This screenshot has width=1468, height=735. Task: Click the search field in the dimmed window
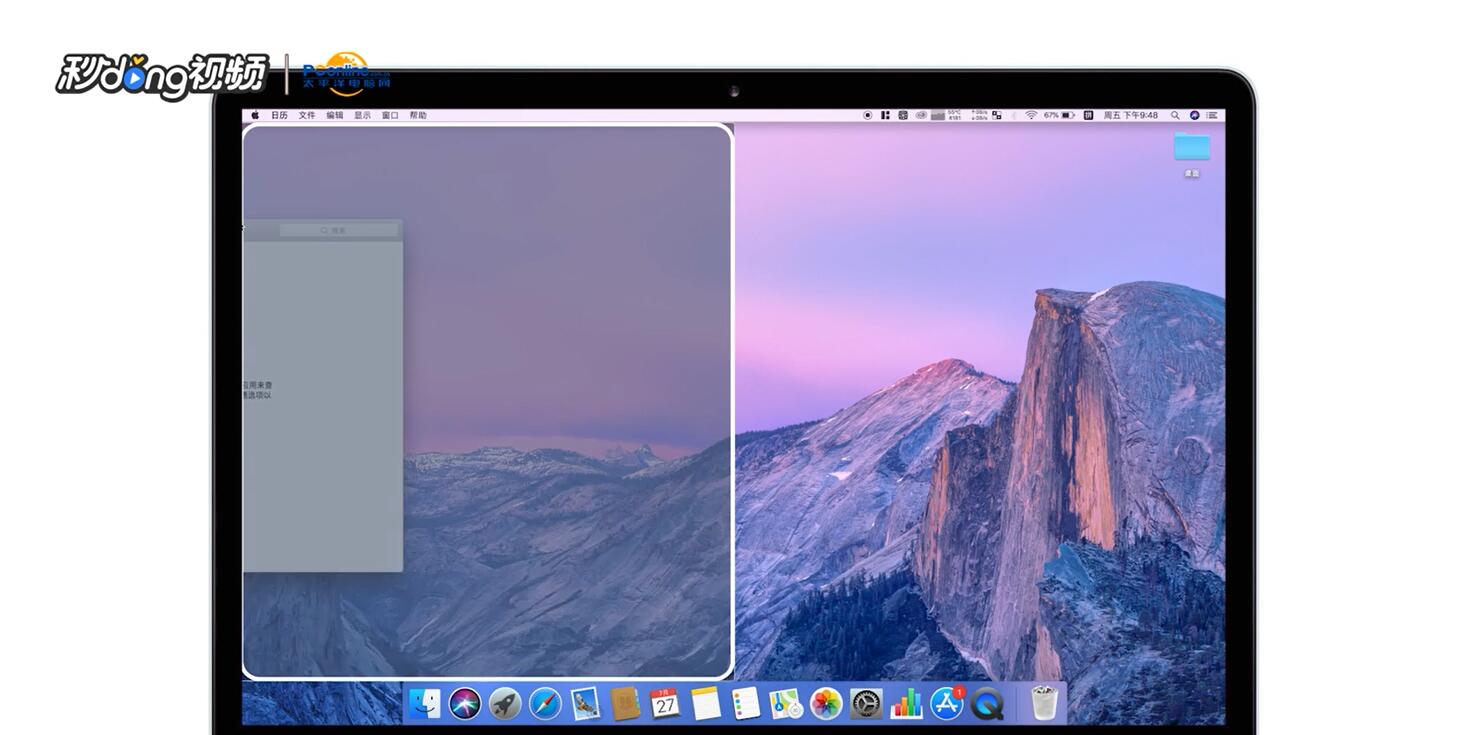pos(338,230)
